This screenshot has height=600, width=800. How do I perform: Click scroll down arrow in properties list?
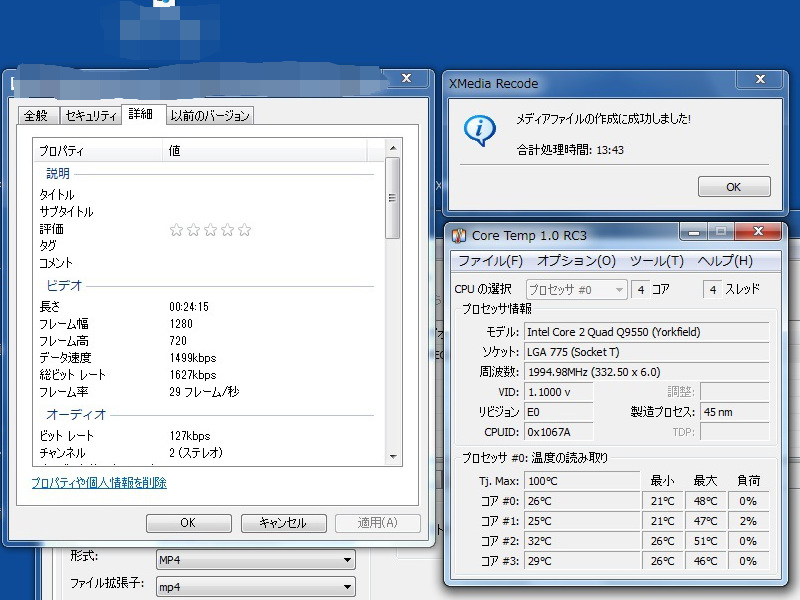(393, 457)
